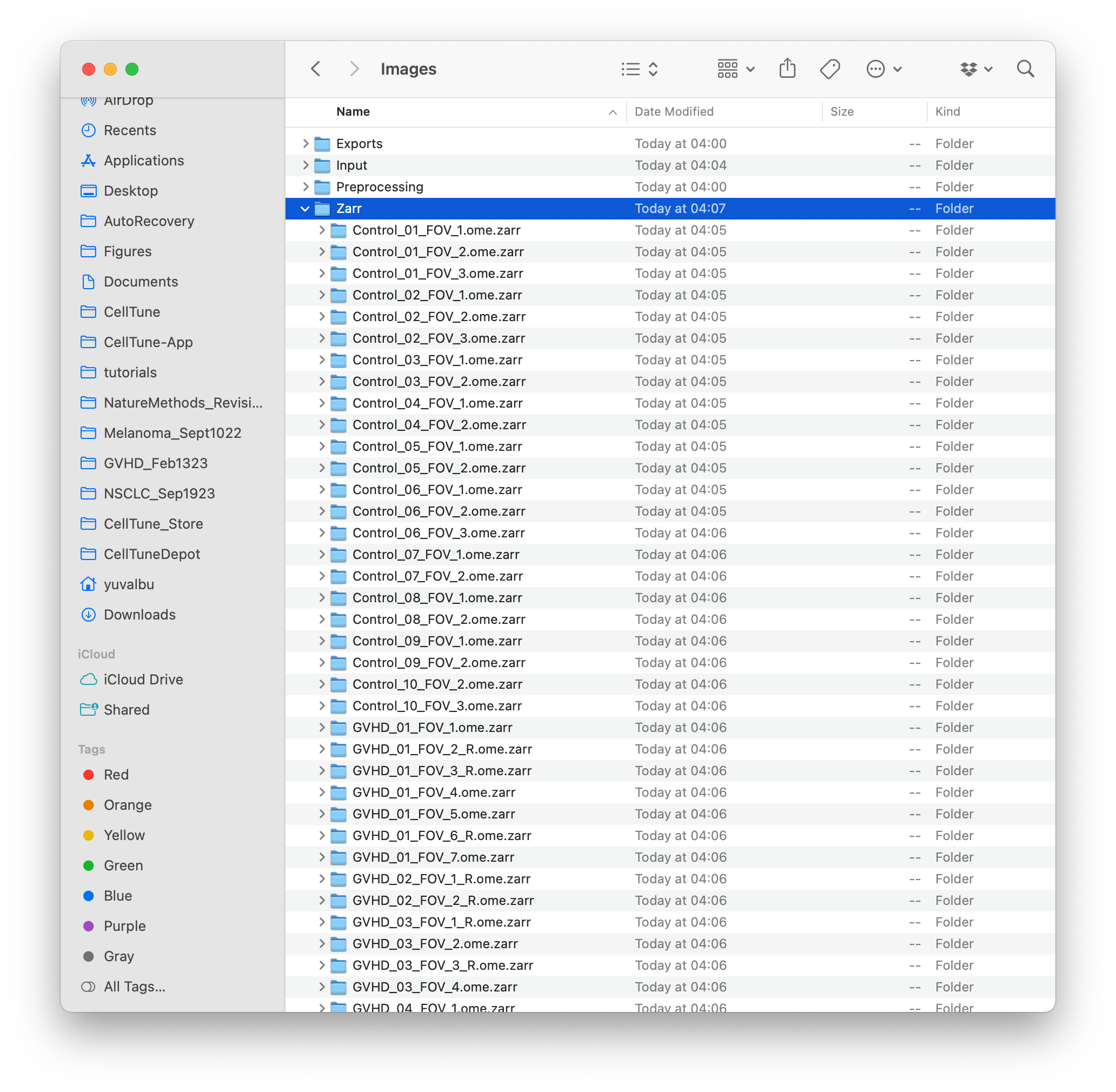Click the forward navigation arrow
Screen dimensions: 1116x1092
pyautogui.click(x=355, y=68)
